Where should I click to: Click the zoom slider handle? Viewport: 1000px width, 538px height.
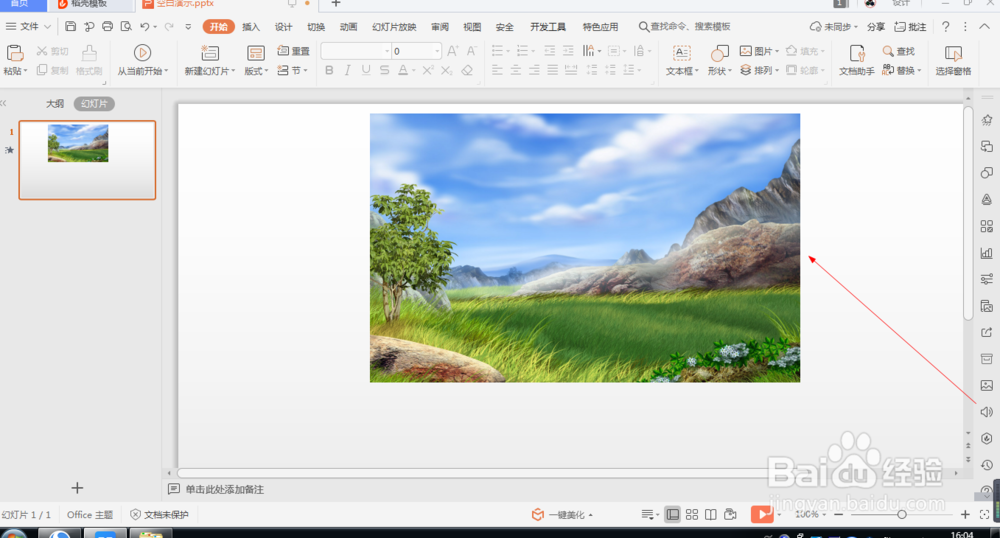tap(902, 514)
